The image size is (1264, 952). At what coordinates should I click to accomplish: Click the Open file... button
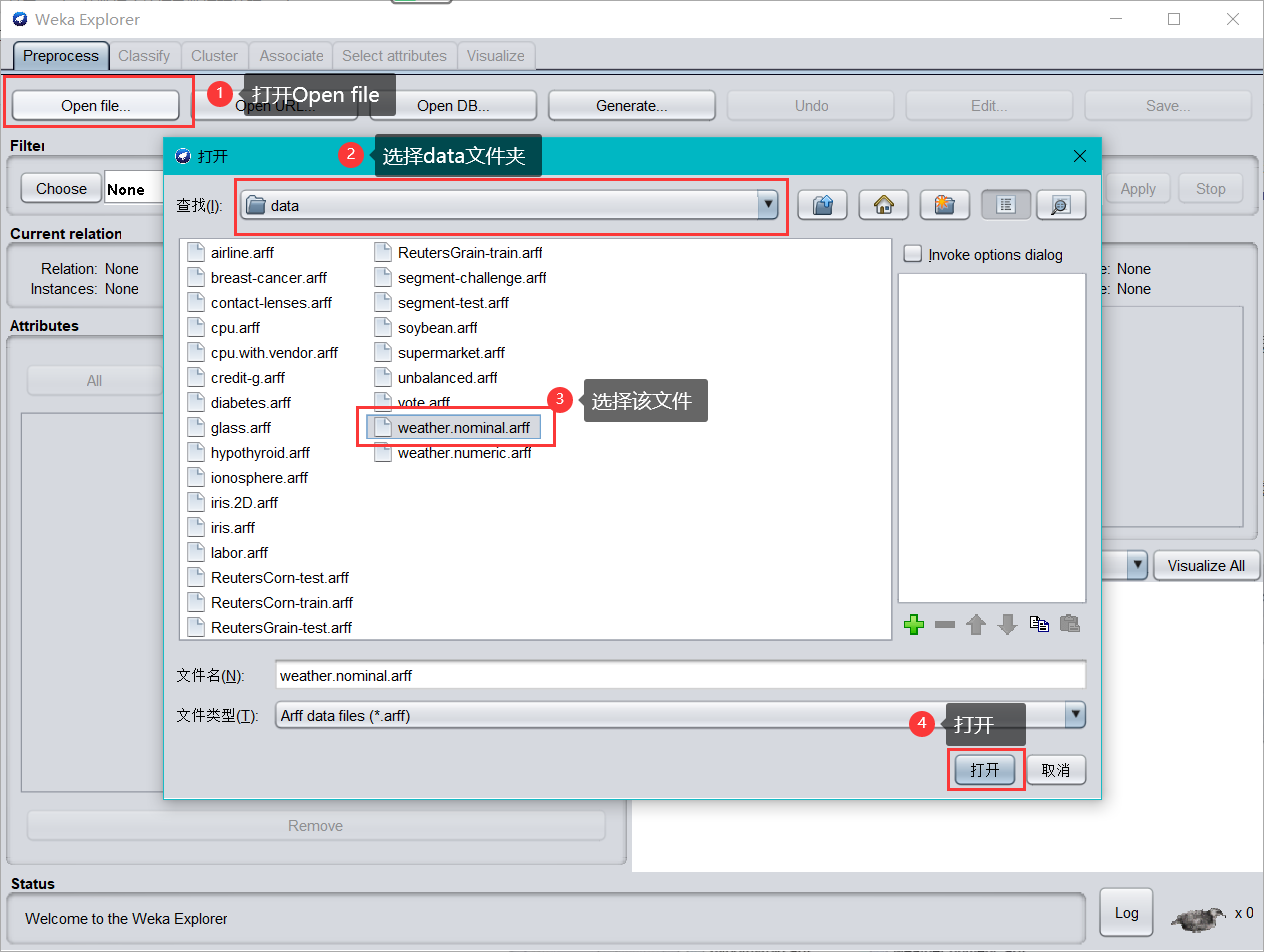point(96,105)
